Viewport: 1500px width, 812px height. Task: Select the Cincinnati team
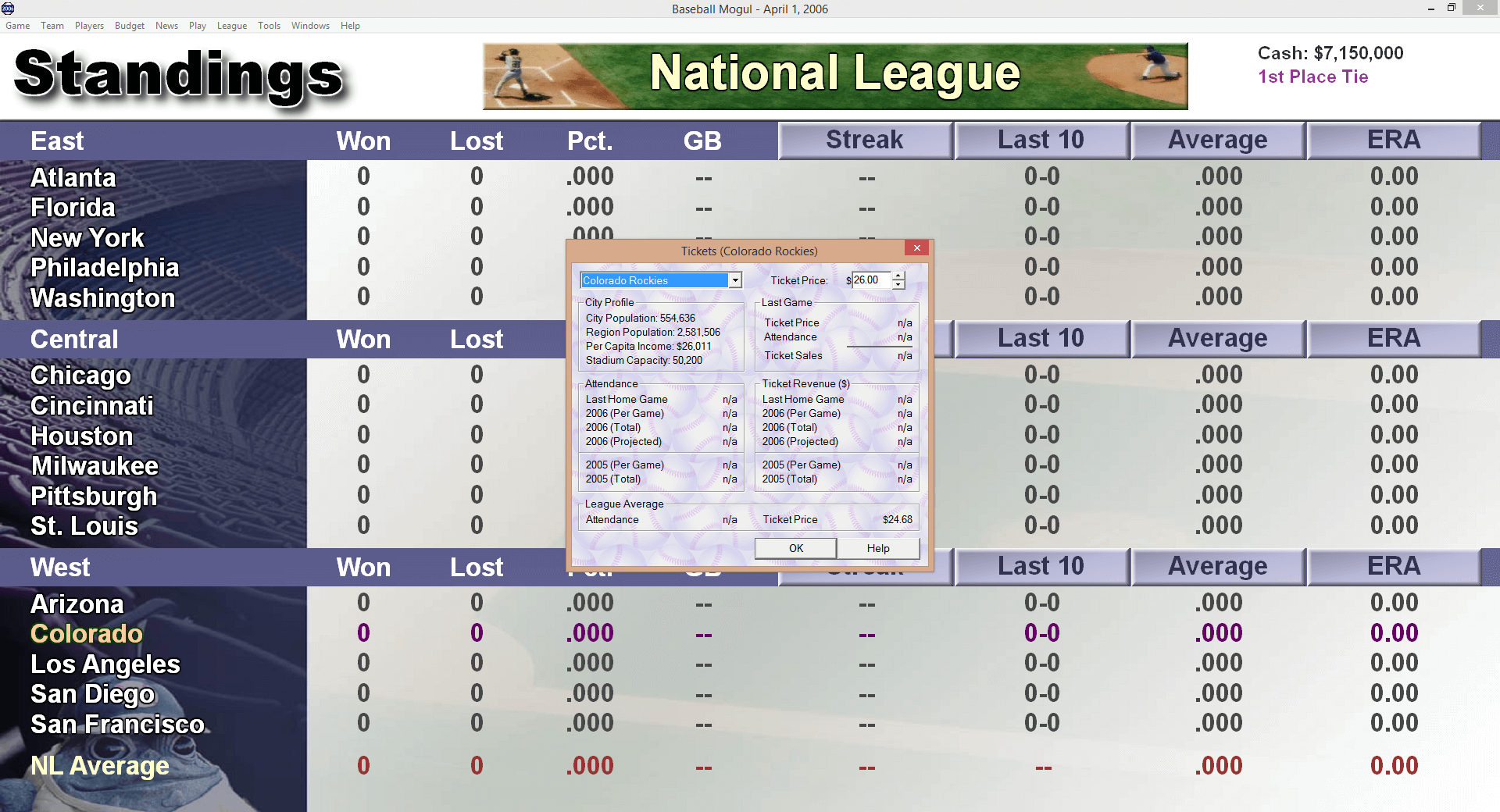(x=92, y=406)
